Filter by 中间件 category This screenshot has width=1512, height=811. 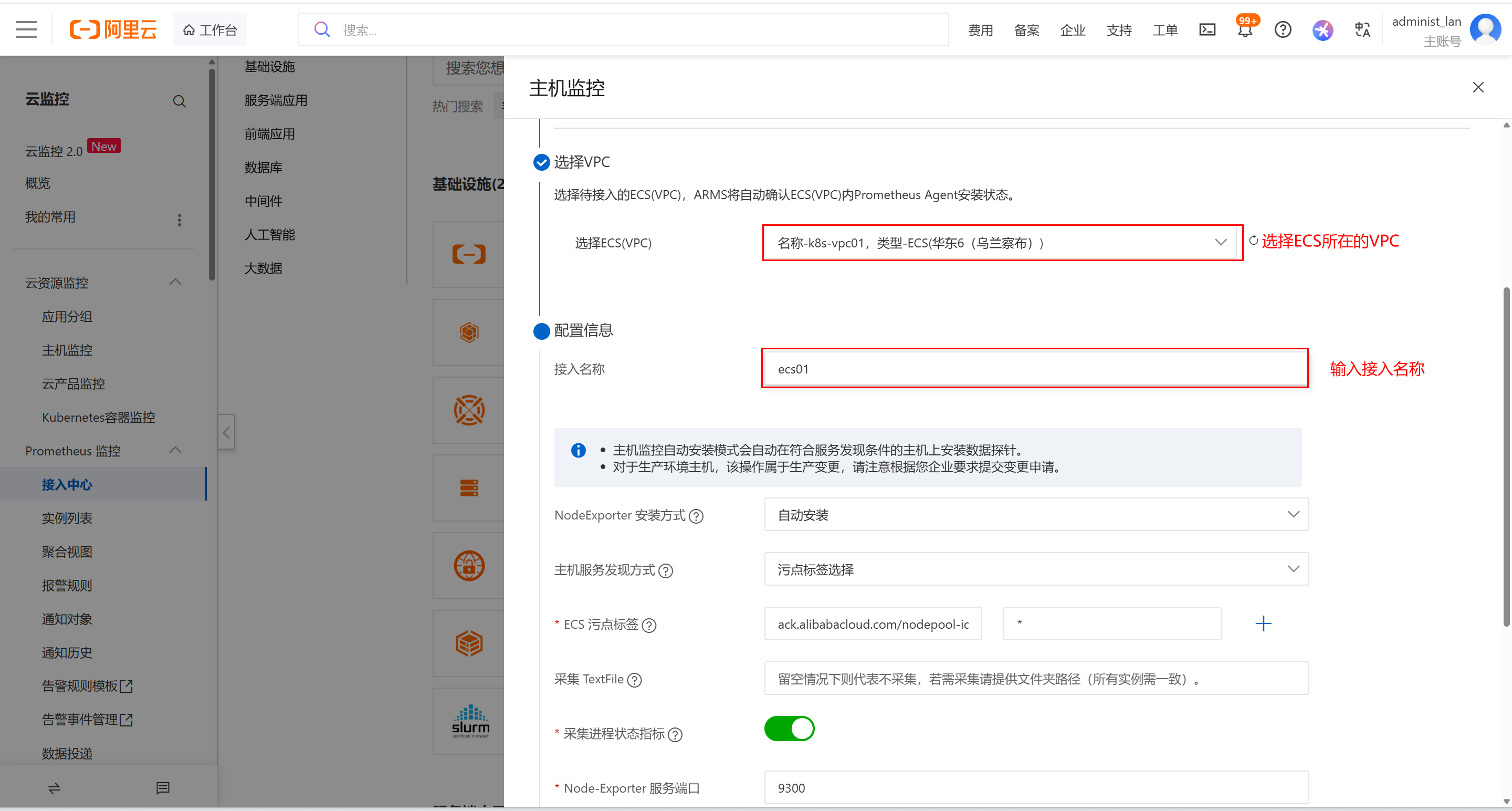tap(264, 201)
